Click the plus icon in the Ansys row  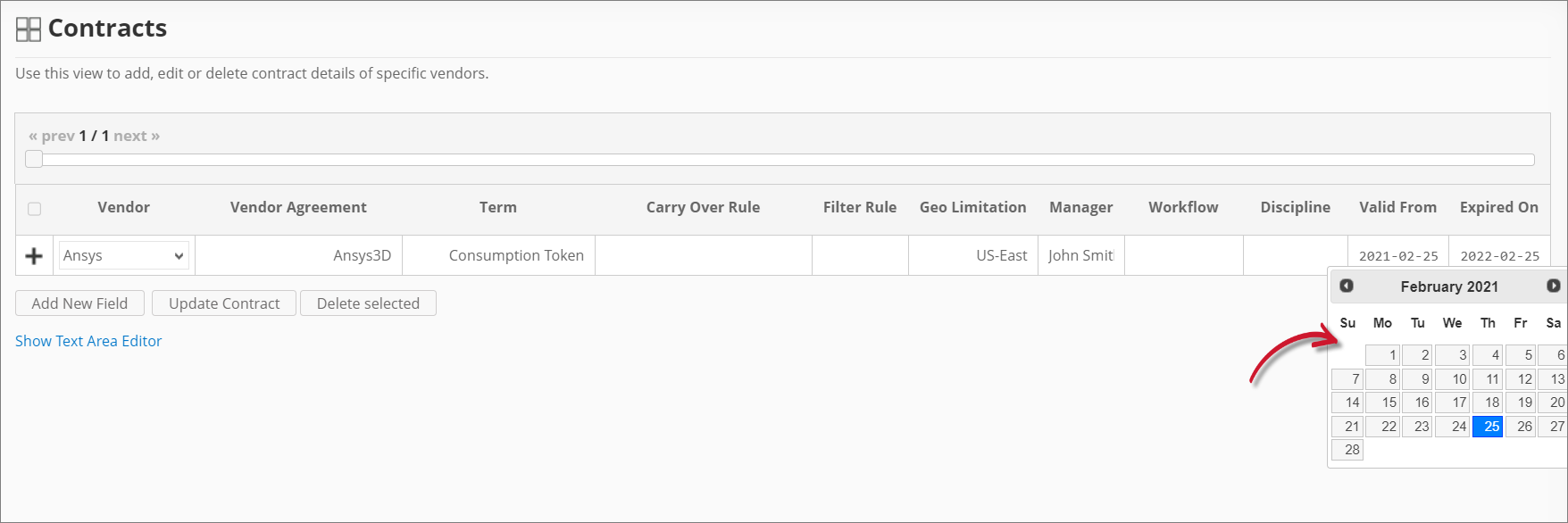pyautogui.click(x=34, y=256)
